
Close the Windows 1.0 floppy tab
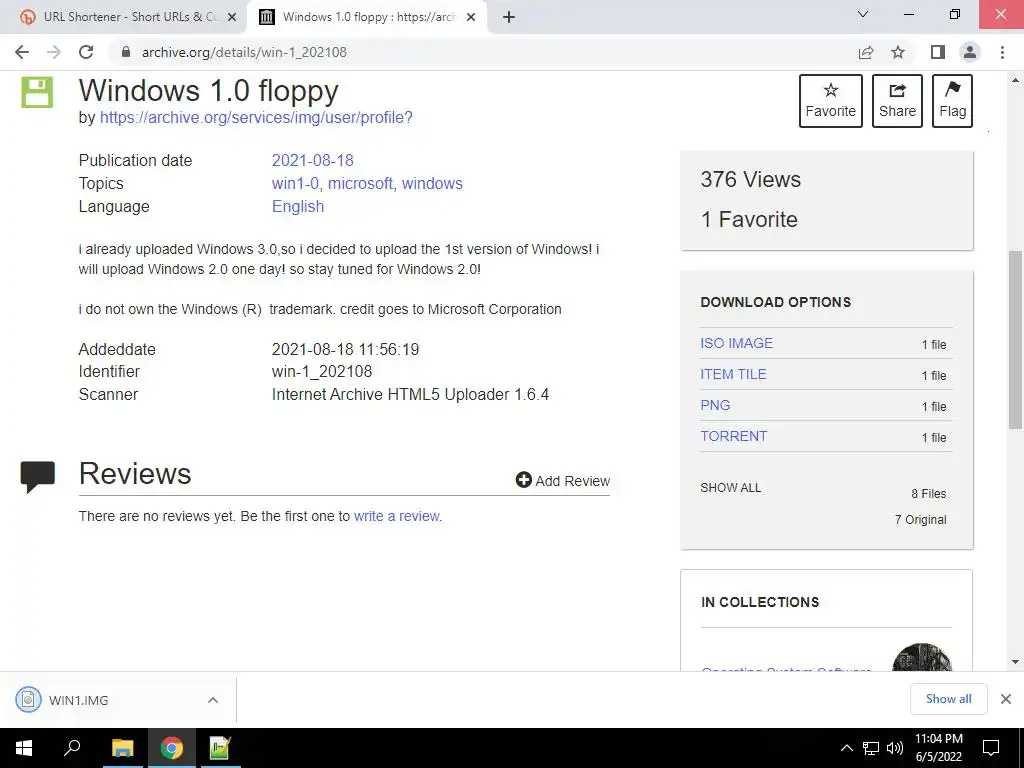click(471, 18)
